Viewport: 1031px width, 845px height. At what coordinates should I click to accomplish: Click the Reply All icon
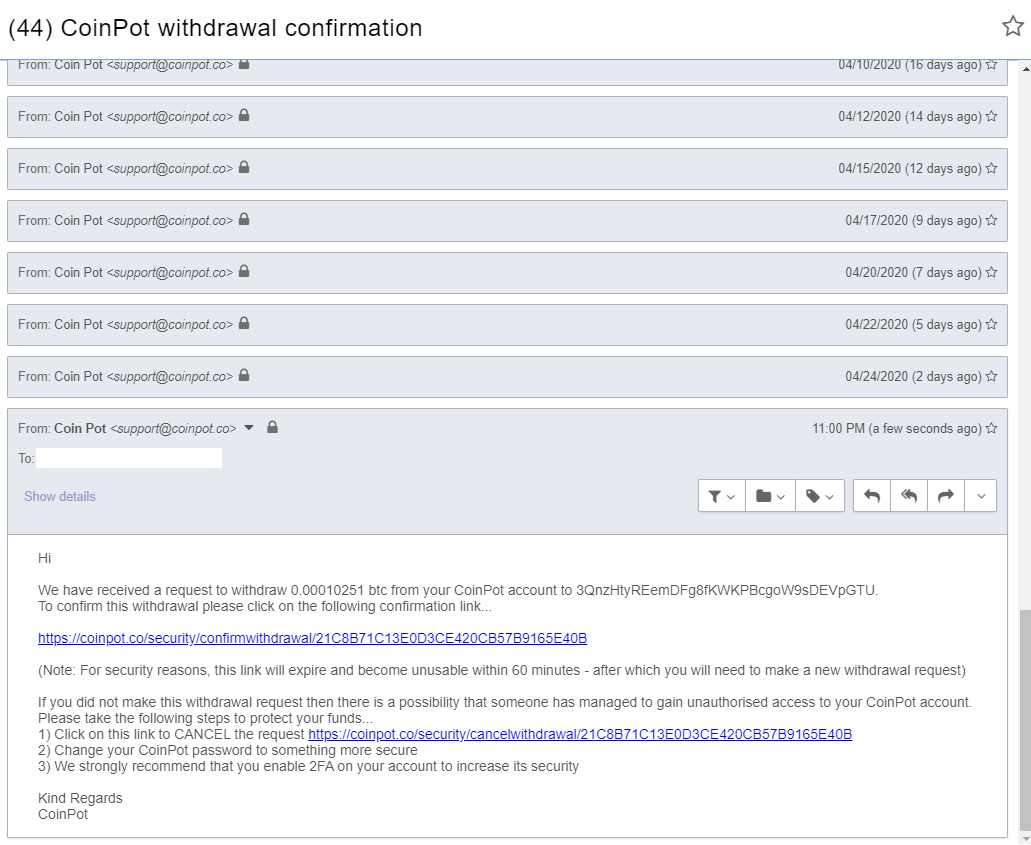(909, 496)
